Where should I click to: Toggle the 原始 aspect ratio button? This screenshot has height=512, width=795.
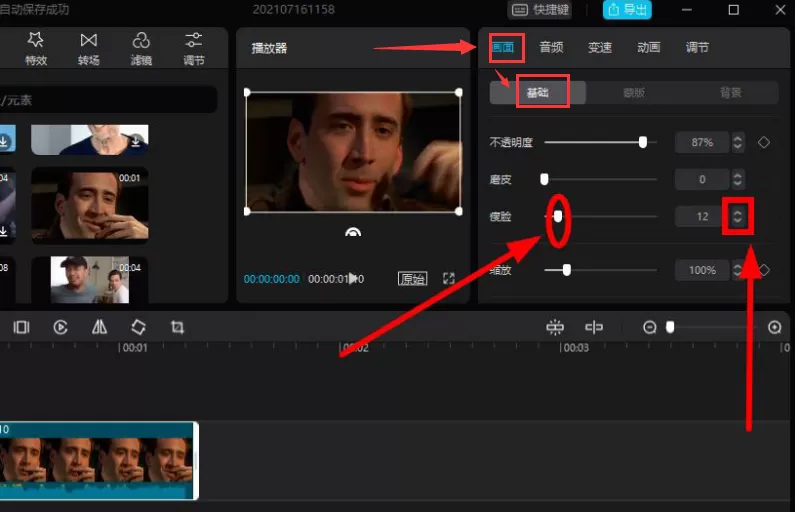pos(412,278)
